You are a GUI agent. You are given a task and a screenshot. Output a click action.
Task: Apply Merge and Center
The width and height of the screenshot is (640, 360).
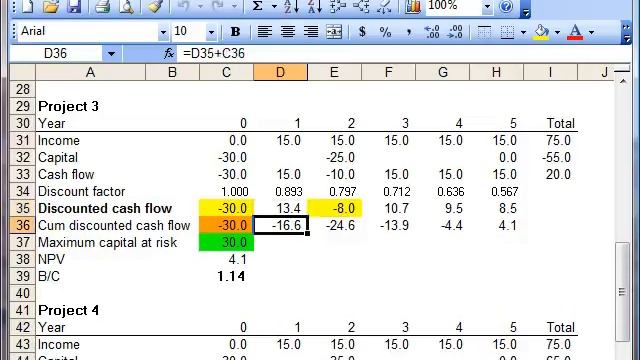(x=334, y=31)
